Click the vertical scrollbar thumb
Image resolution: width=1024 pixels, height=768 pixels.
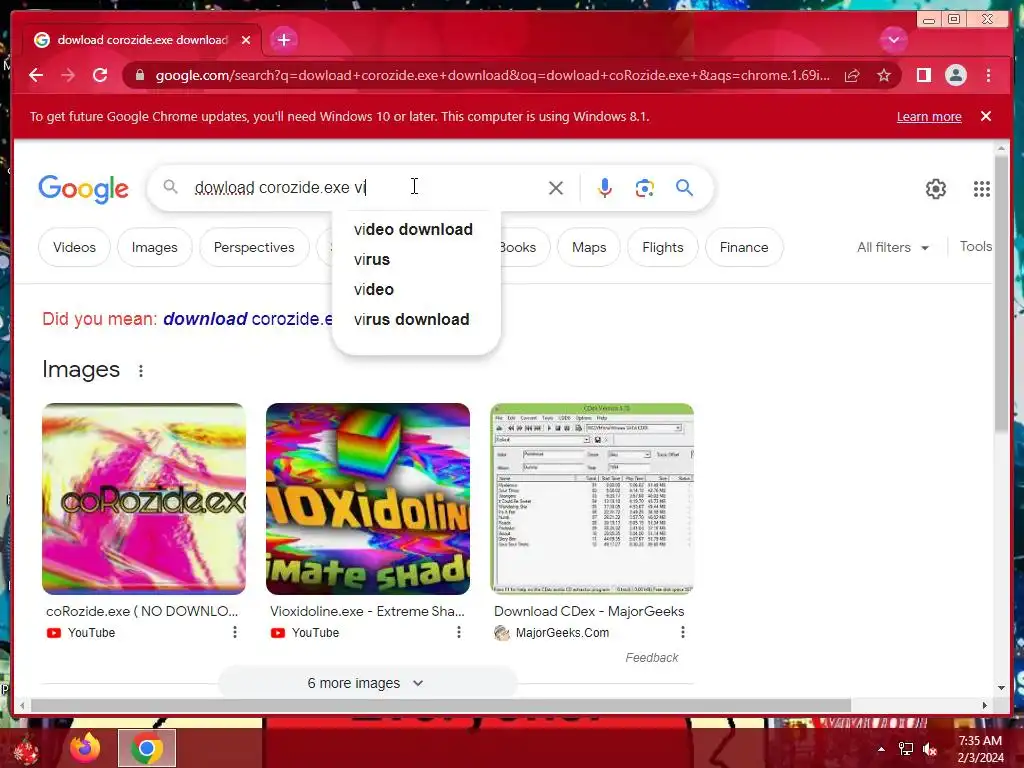[x=1001, y=293]
